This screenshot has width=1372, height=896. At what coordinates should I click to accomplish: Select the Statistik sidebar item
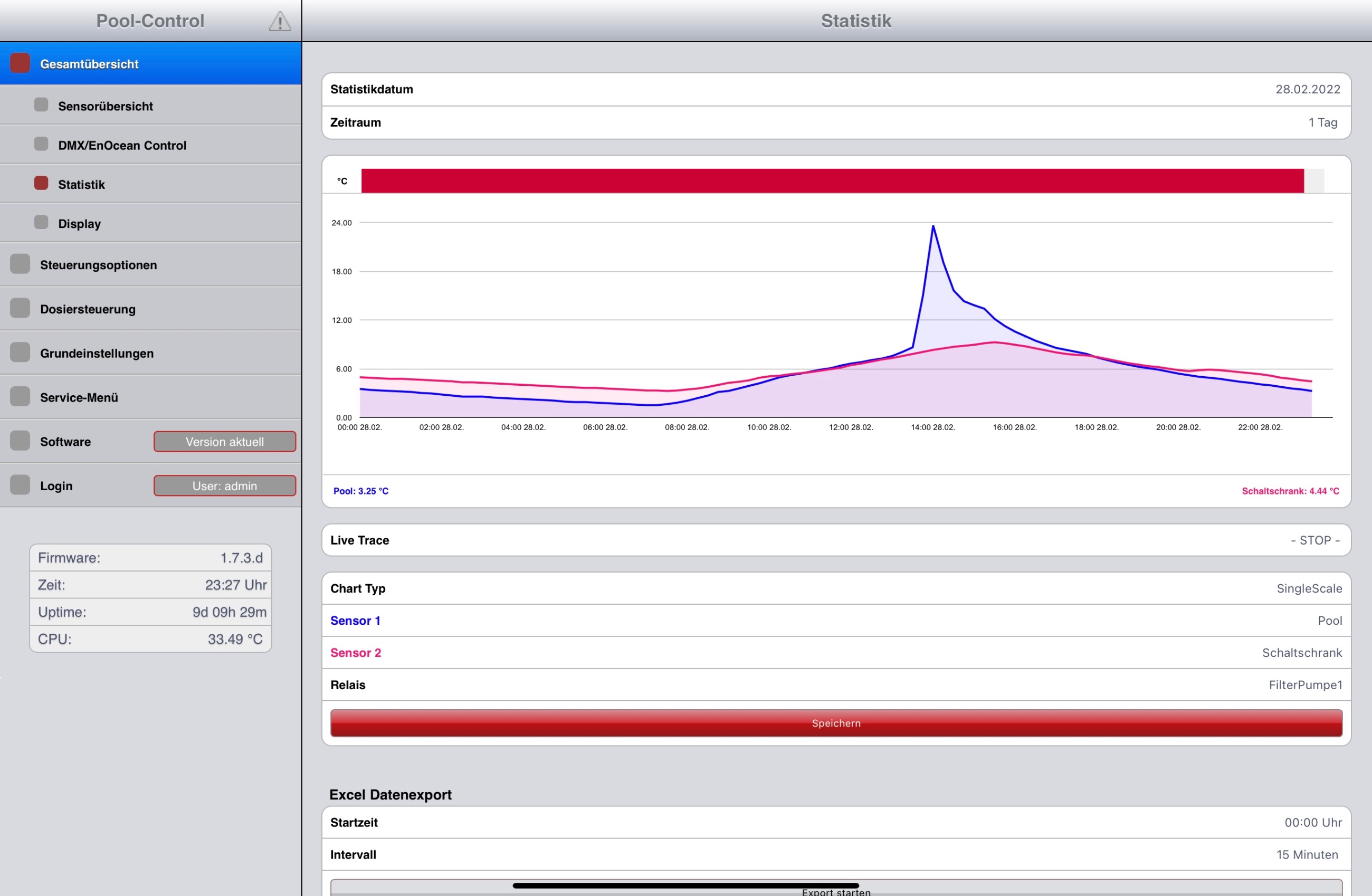coord(150,184)
